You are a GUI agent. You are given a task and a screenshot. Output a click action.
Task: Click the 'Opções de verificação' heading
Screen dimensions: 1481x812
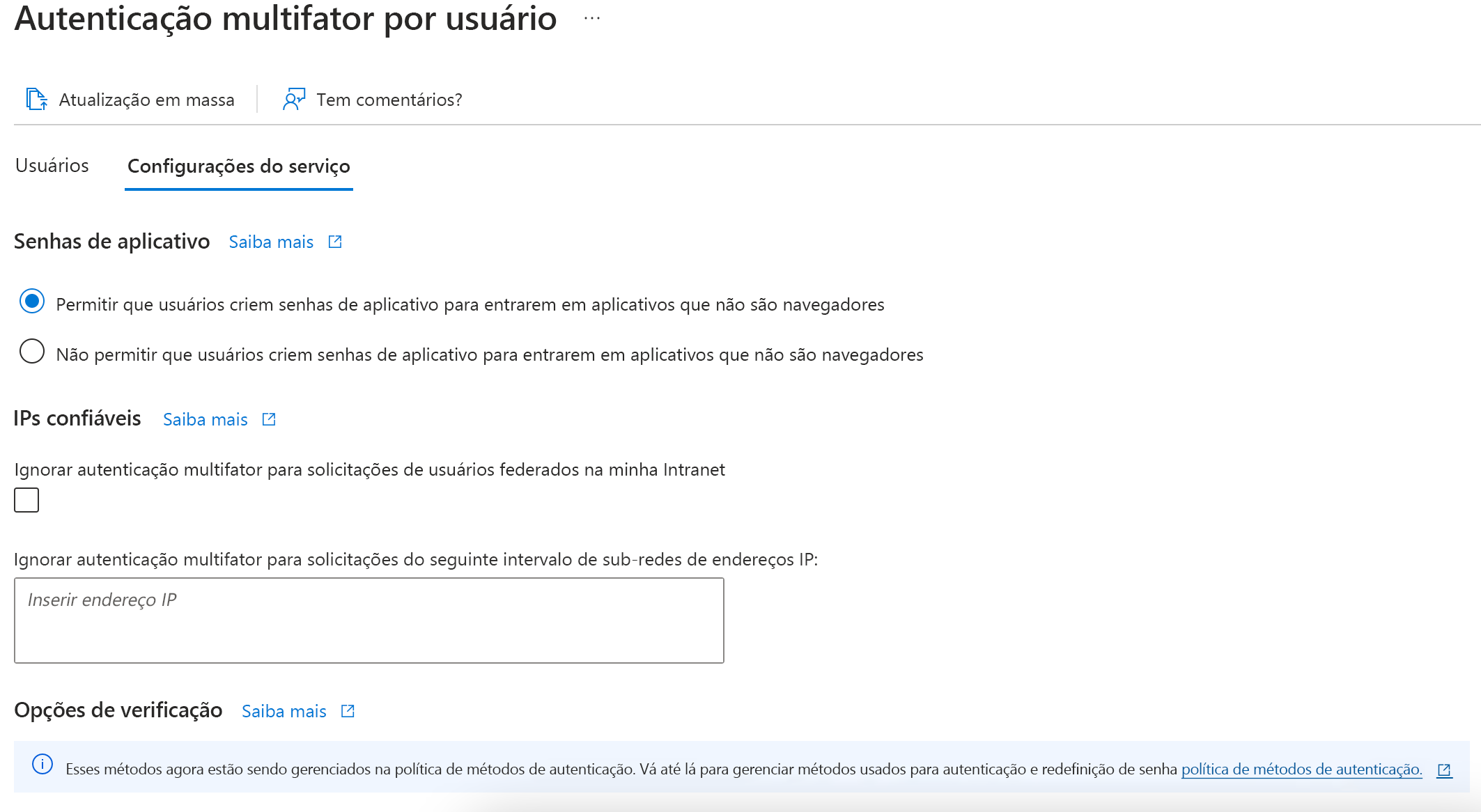click(x=118, y=710)
